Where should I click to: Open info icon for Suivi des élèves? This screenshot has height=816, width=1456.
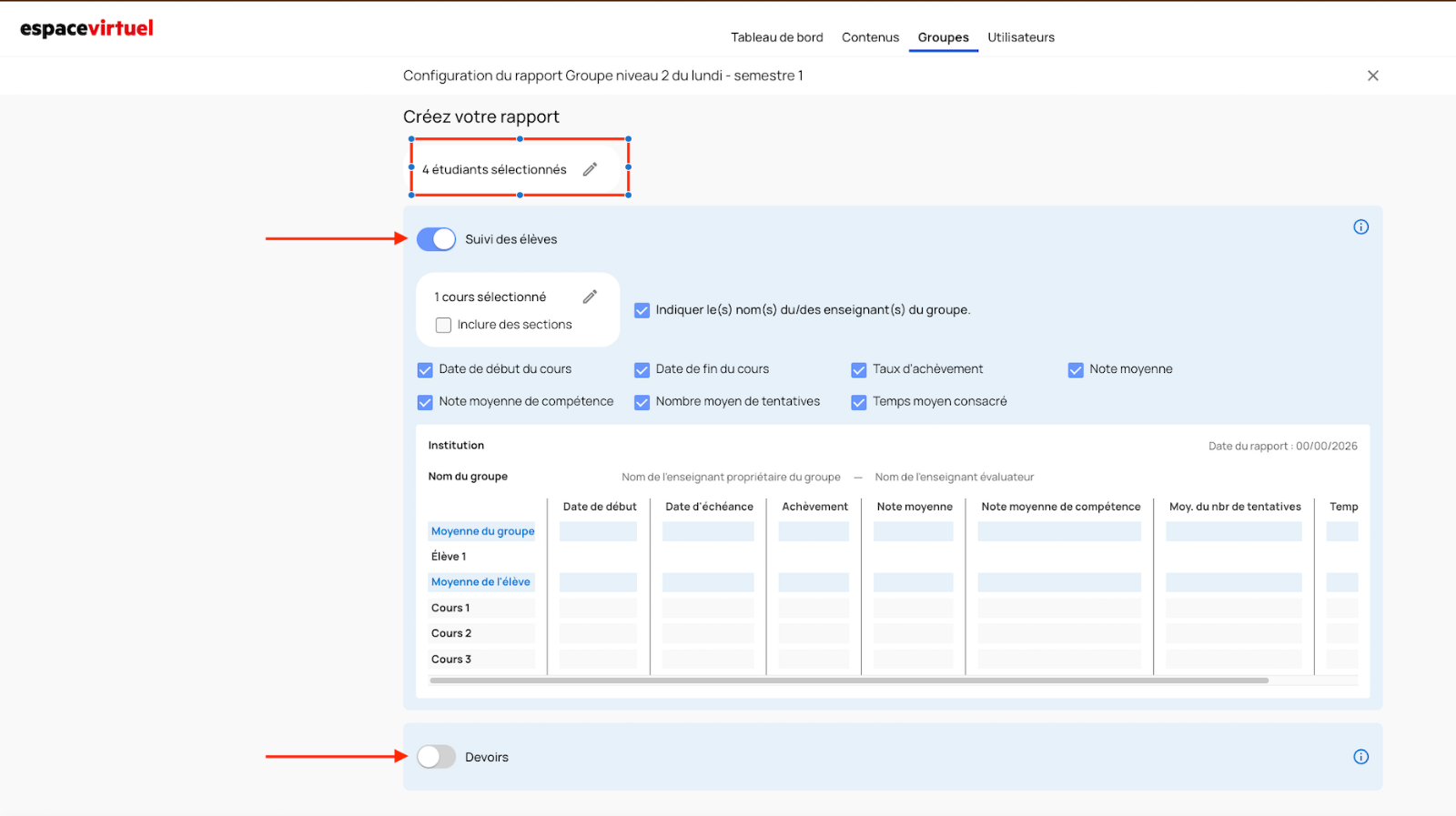pyautogui.click(x=1360, y=227)
